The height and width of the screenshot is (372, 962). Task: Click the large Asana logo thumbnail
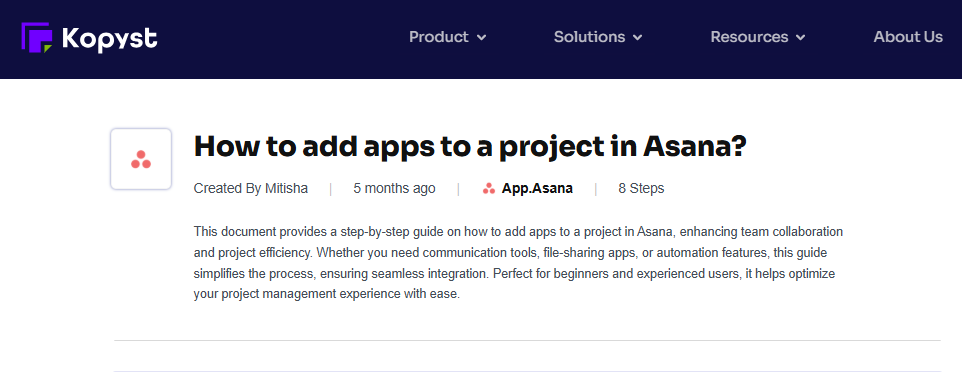(141, 159)
